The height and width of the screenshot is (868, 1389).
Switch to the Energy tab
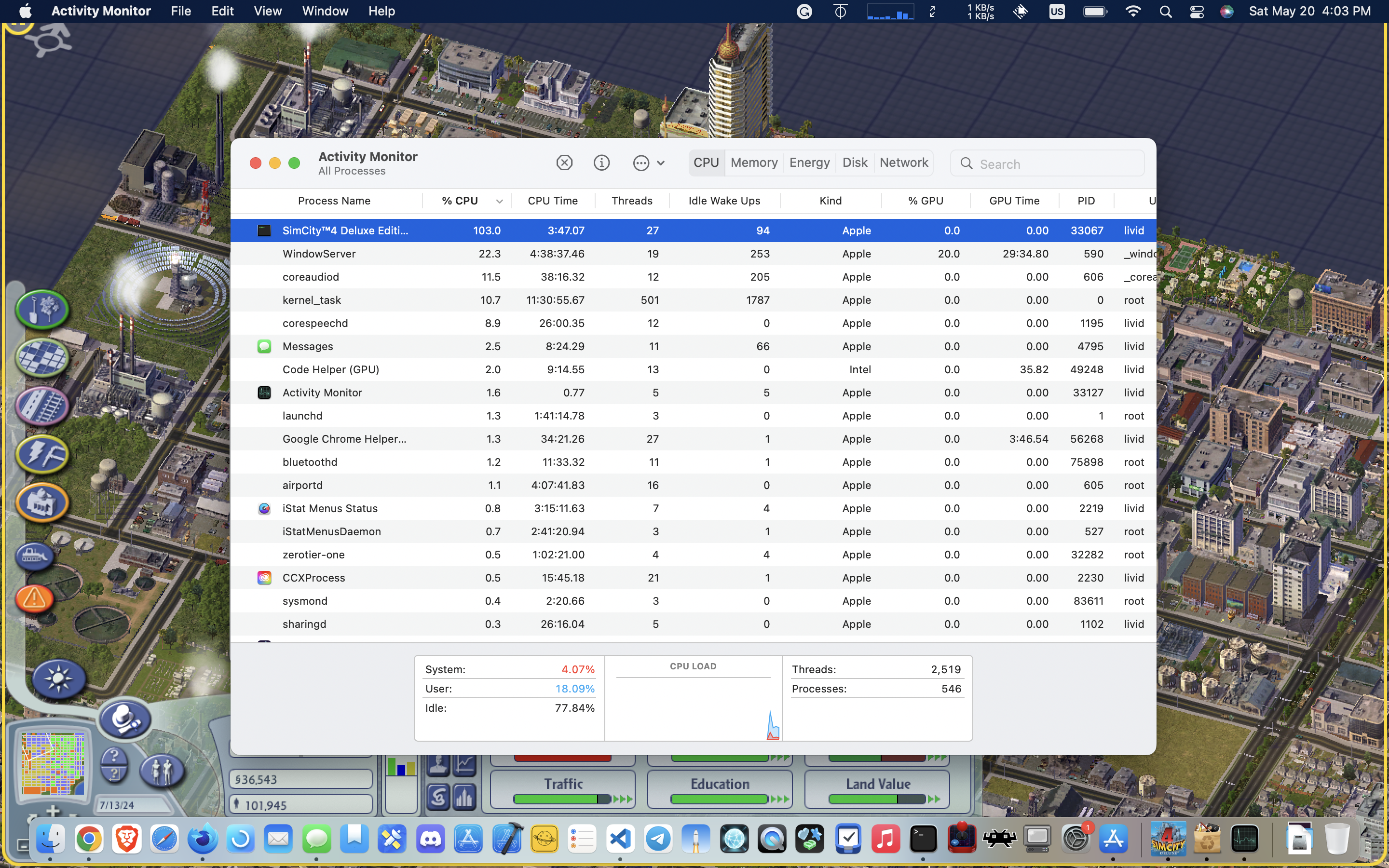click(809, 163)
